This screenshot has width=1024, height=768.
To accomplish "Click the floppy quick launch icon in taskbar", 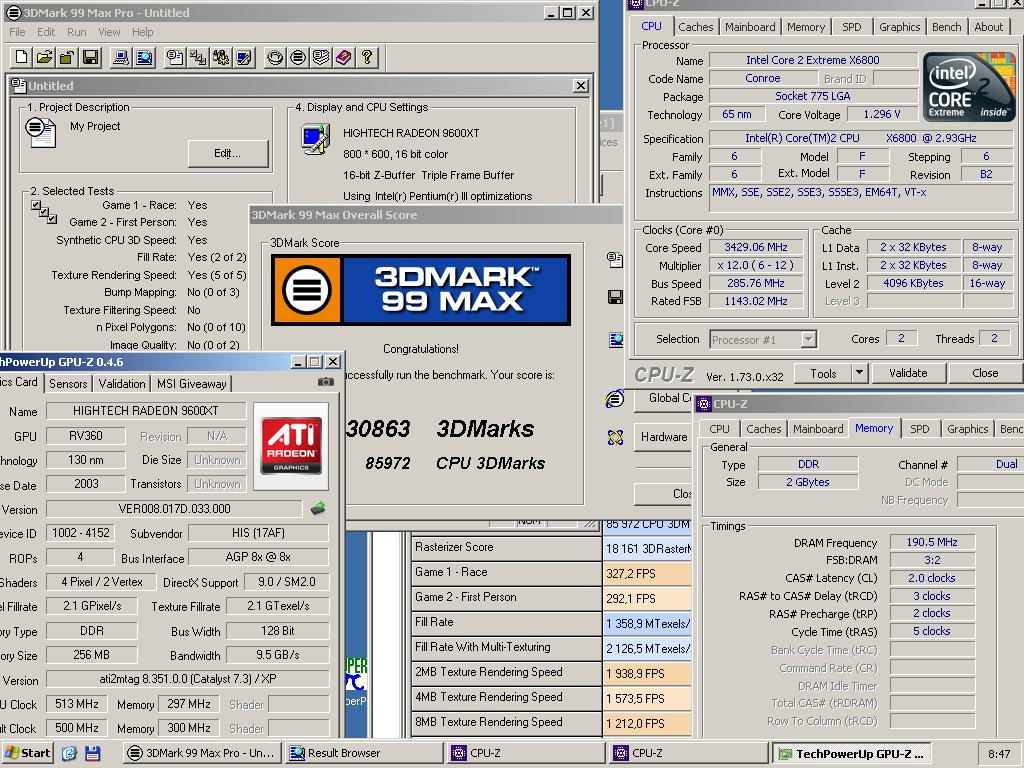I will tap(93, 753).
